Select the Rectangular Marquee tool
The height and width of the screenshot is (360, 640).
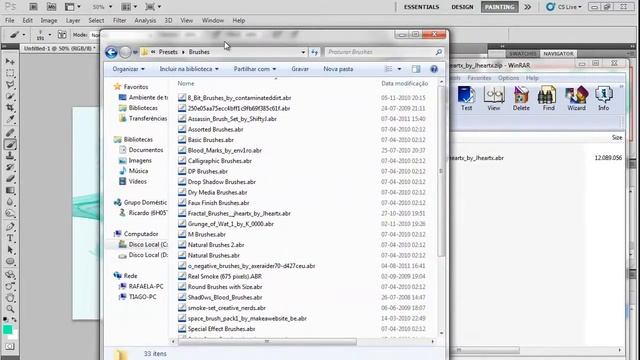10,73
